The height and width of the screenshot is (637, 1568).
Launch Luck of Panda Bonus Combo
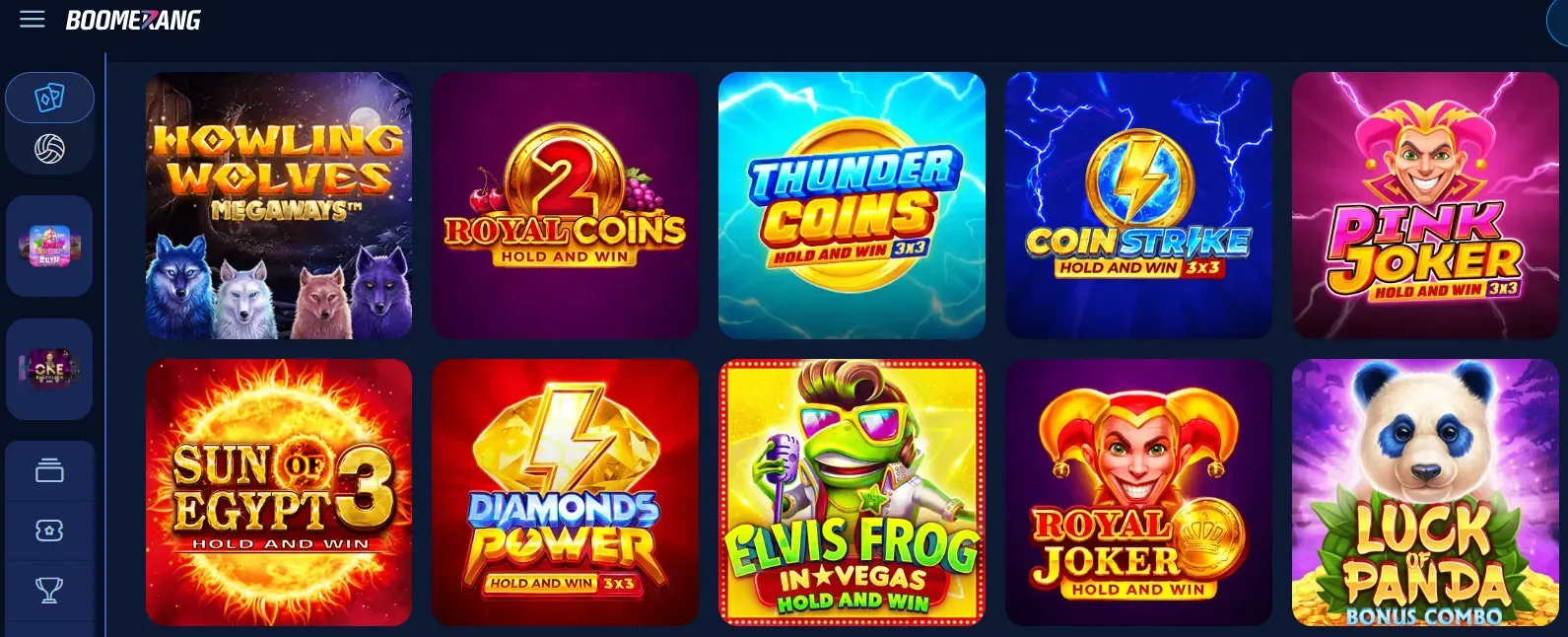[x=1425, y=492]
